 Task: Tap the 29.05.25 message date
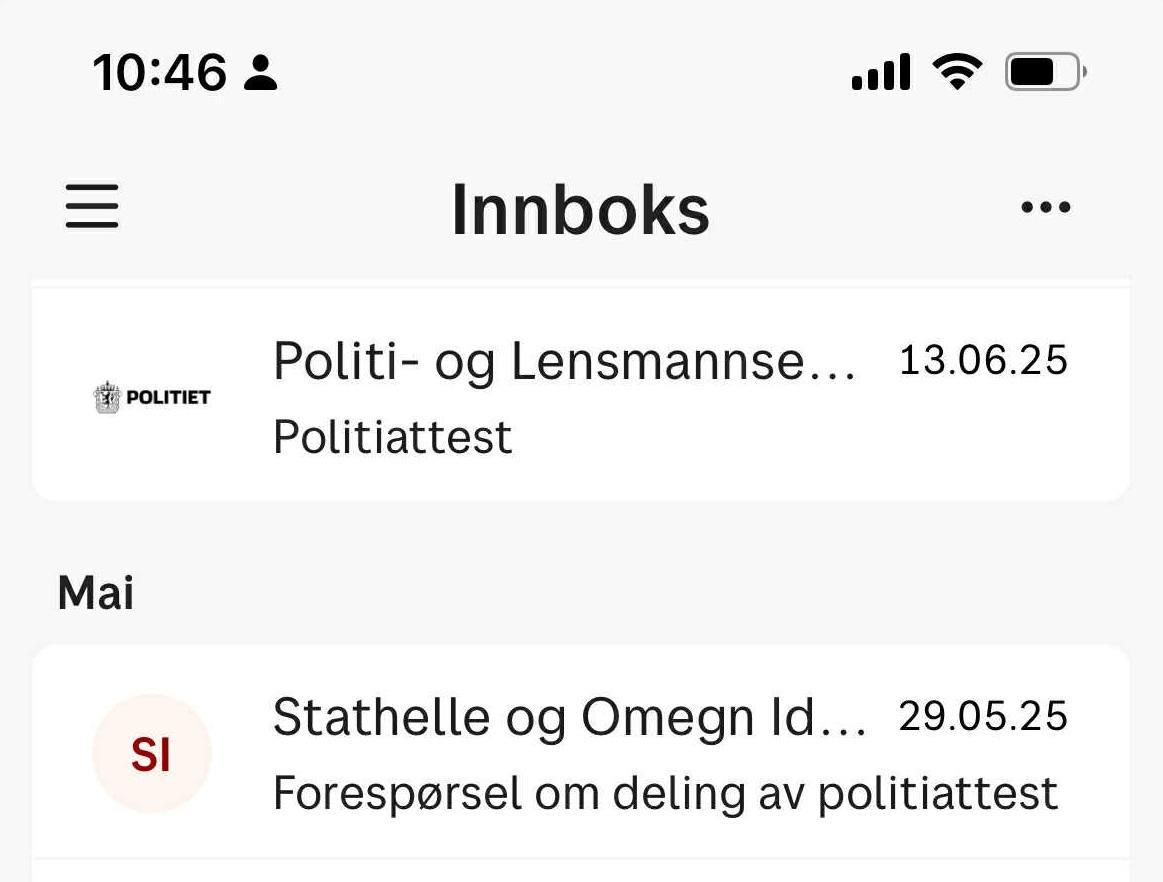[x=983, y=717]
